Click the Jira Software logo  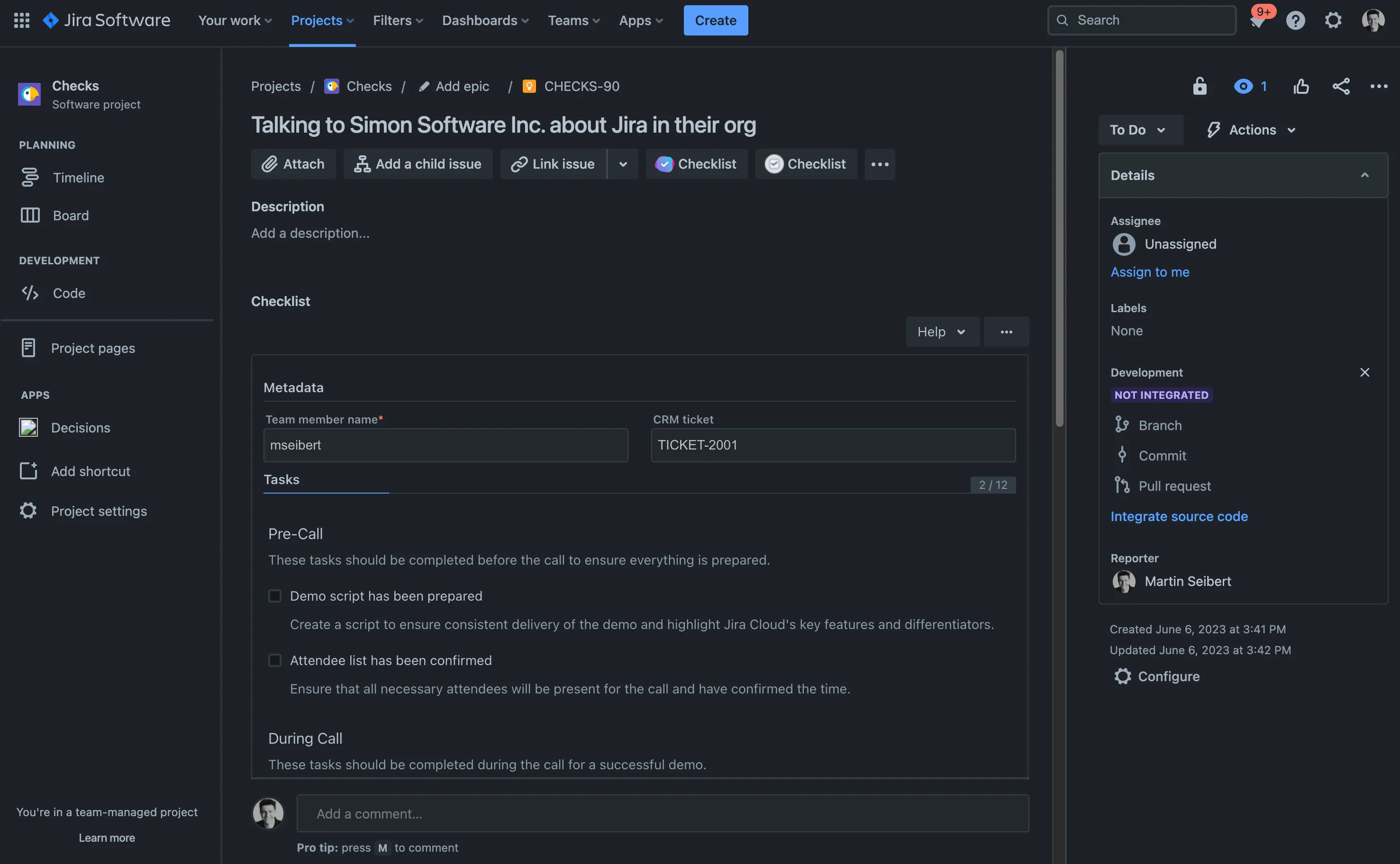pos(106,20)
